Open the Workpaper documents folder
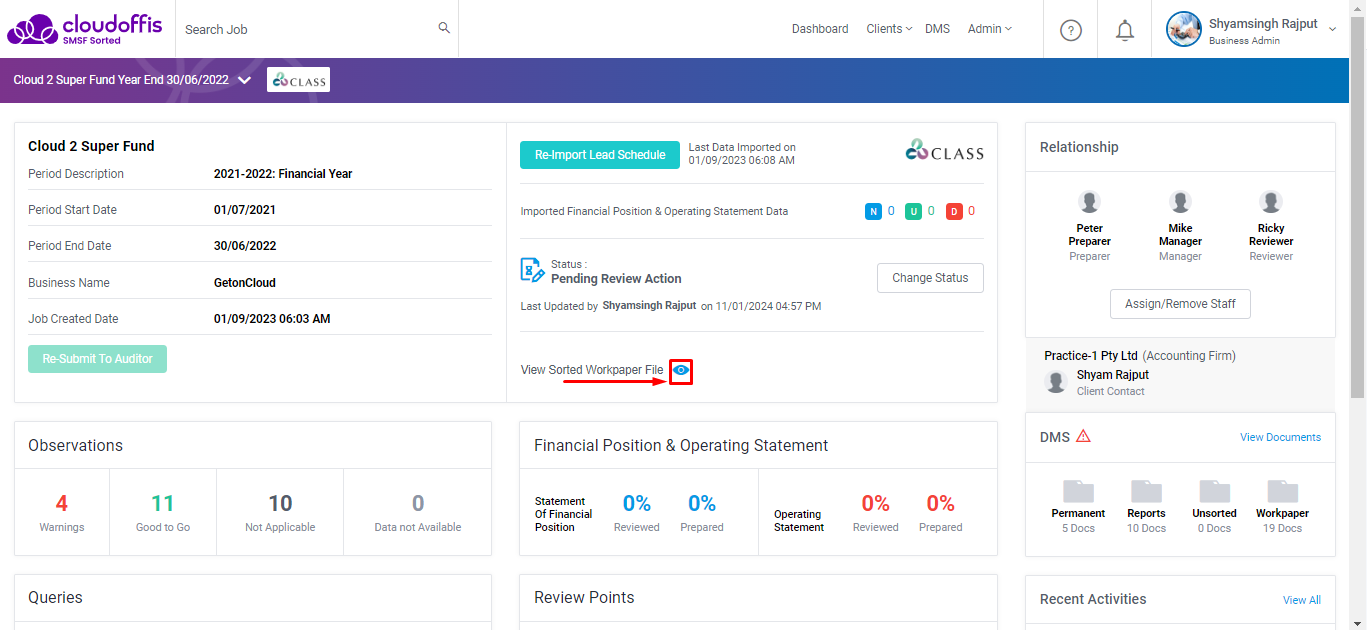Image resolution: width=1367 pixels, height=630 pixels. [x=1283, y=490]
